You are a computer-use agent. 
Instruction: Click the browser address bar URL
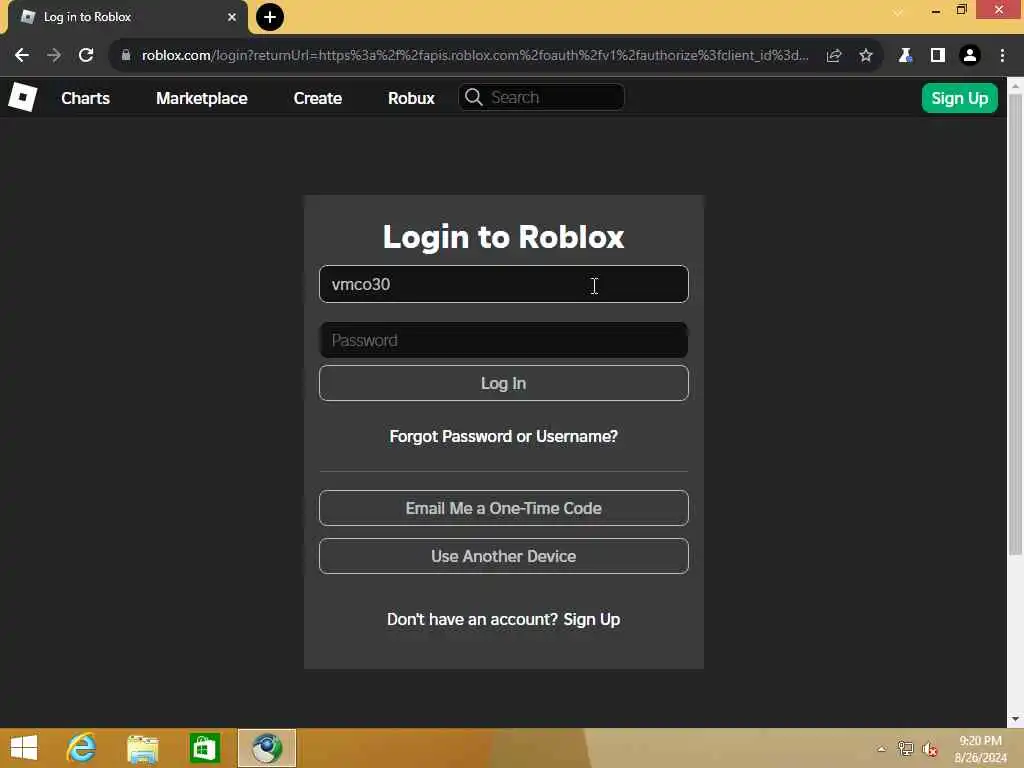click(475, 56)
